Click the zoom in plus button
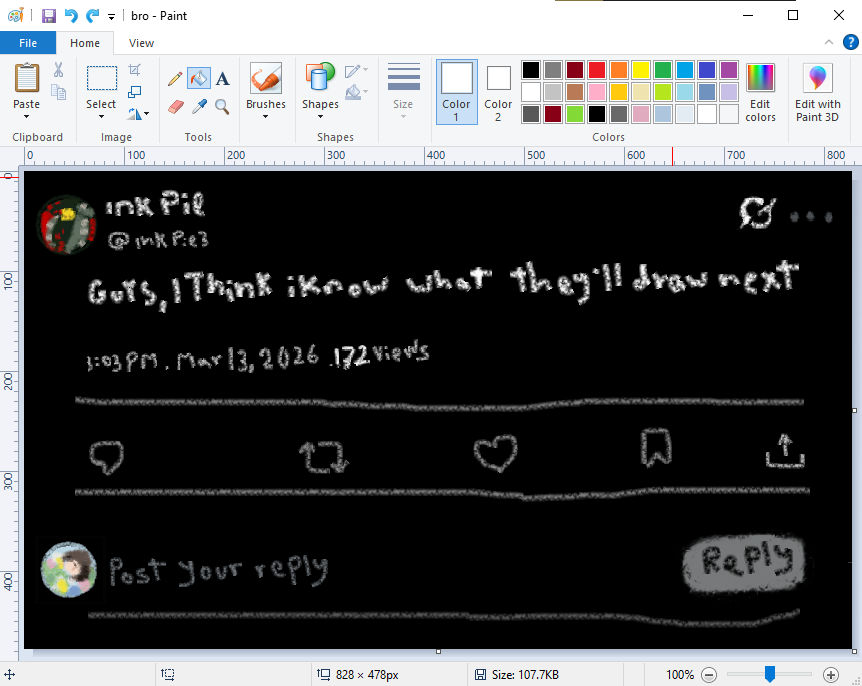The width and height of the screenshot is (862, 686). 831,674
